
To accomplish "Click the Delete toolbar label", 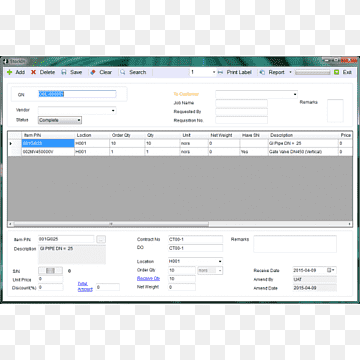I will 47,72.
